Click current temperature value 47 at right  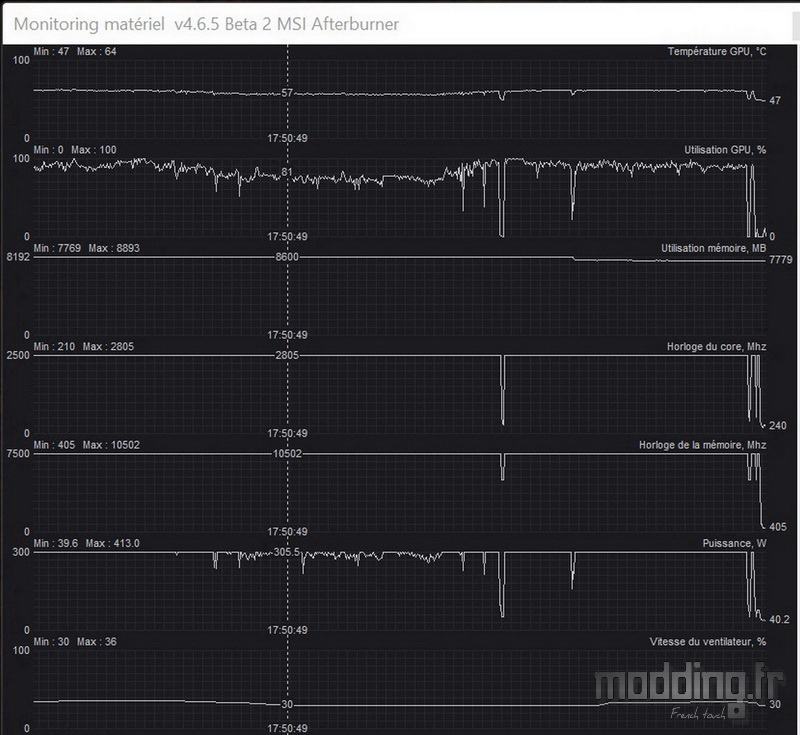tap(774, 100)
